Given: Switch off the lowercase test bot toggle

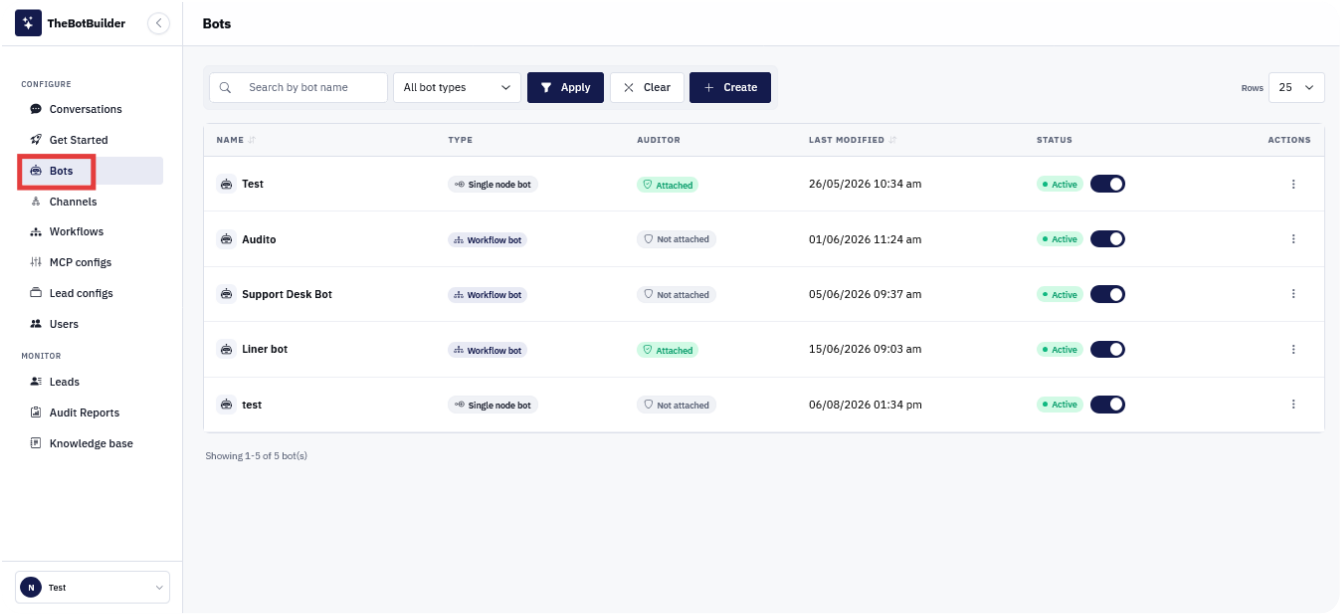Looking at the screenshot, I should coord(1107,404).
